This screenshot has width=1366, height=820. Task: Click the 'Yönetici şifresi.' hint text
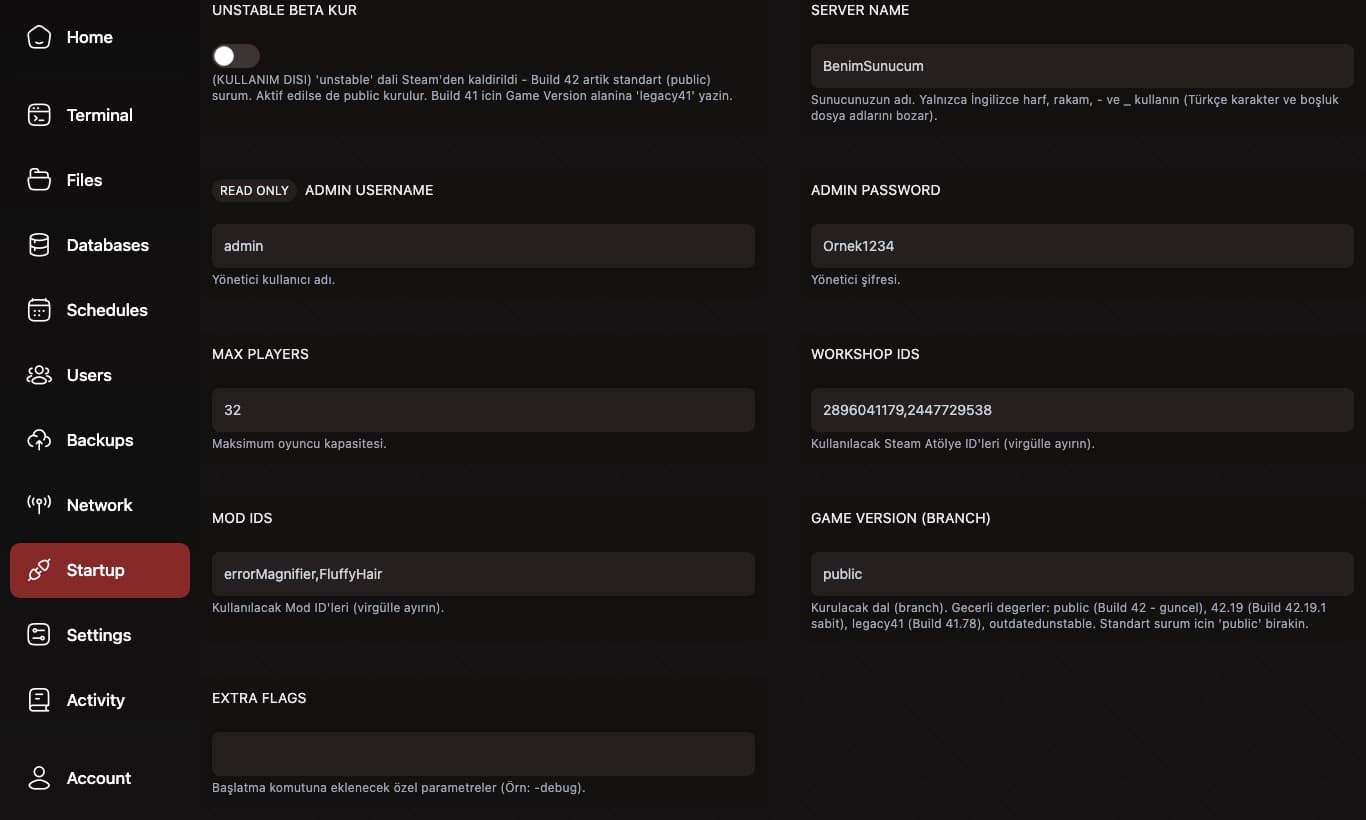[x=856, y=280]
